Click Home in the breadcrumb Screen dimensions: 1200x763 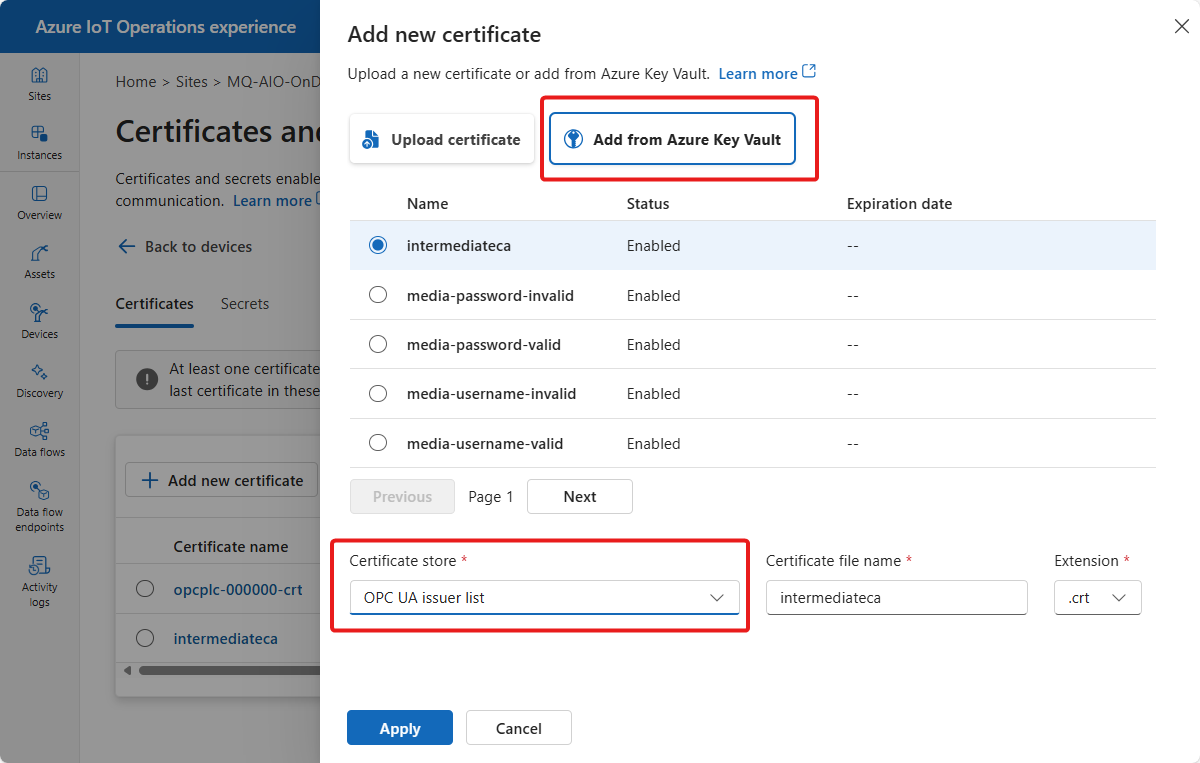136,82
